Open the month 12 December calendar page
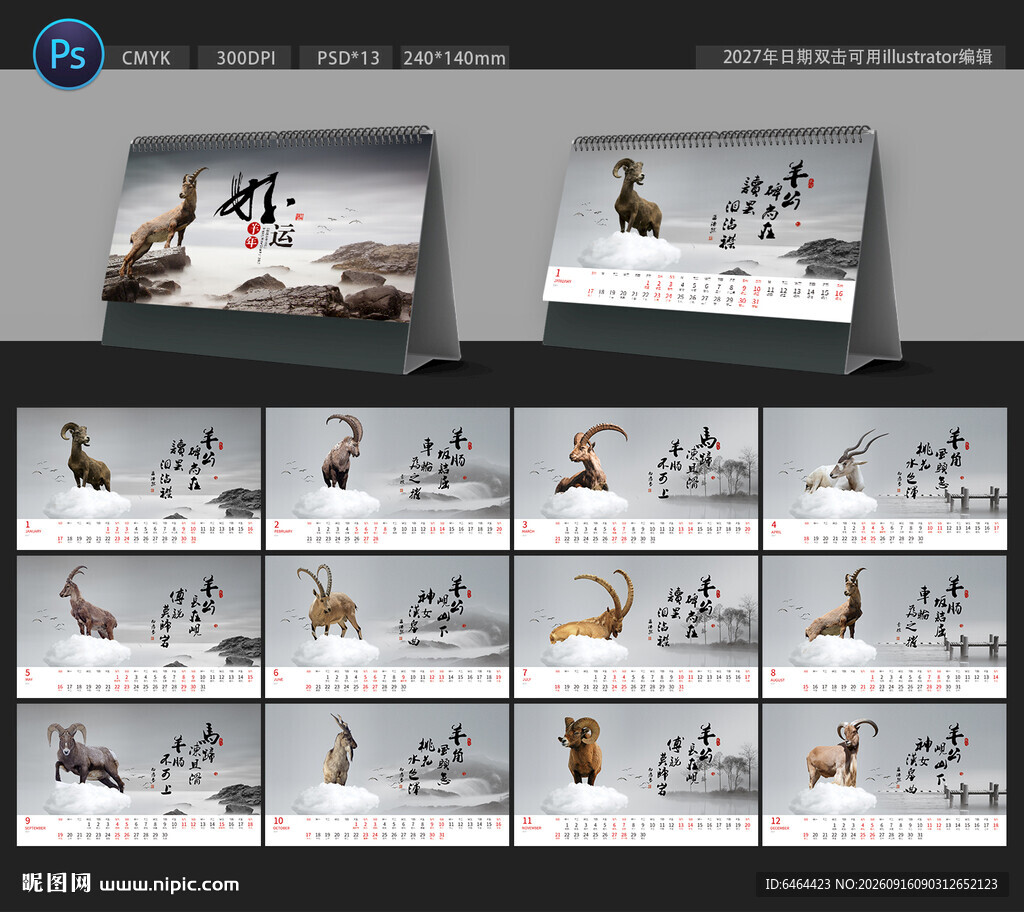The image size is (1024, 912). [885, 775]
